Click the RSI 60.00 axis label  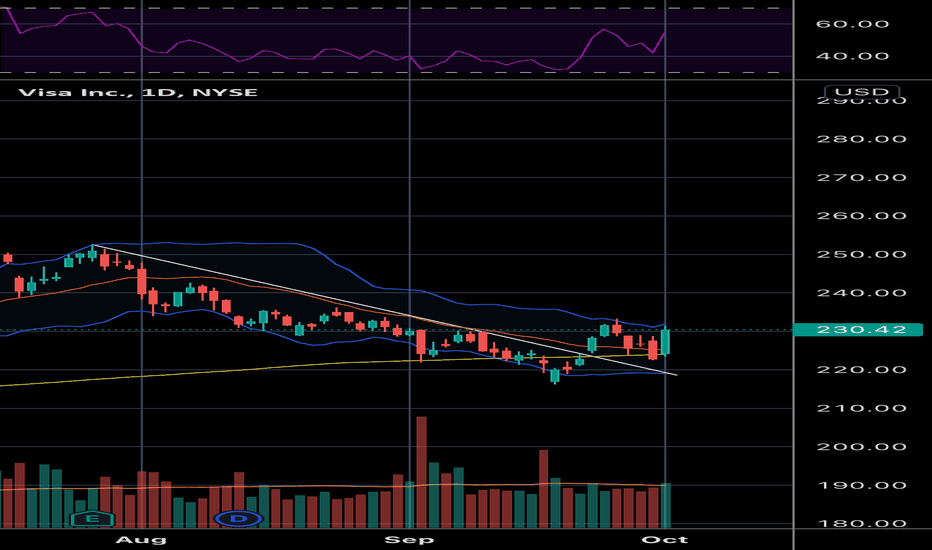tap(852, 24)
